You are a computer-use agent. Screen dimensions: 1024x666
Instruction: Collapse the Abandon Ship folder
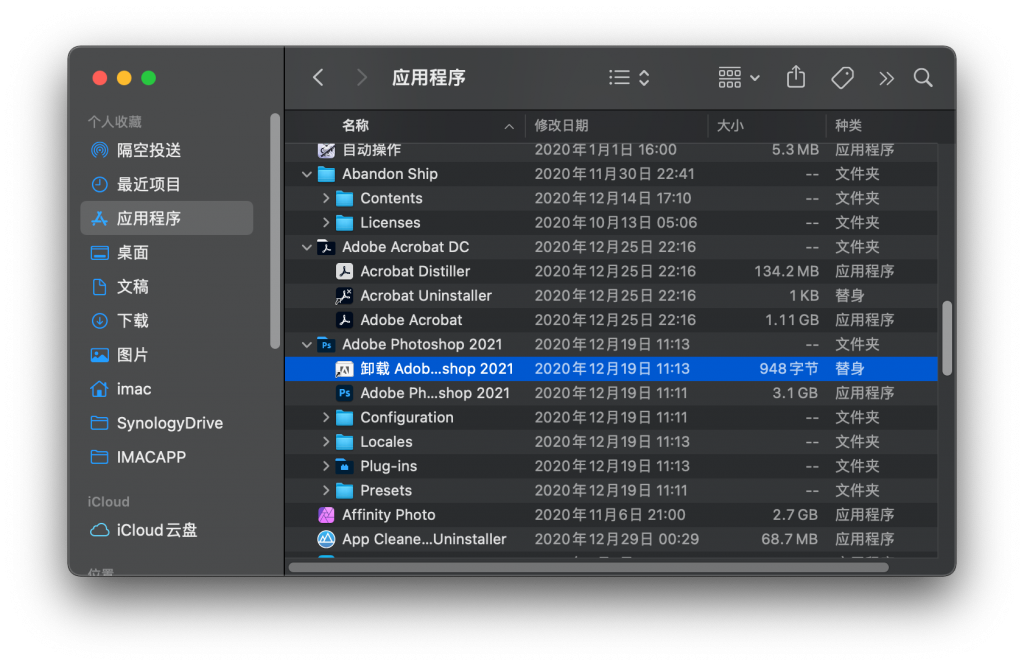pos(306,174)
